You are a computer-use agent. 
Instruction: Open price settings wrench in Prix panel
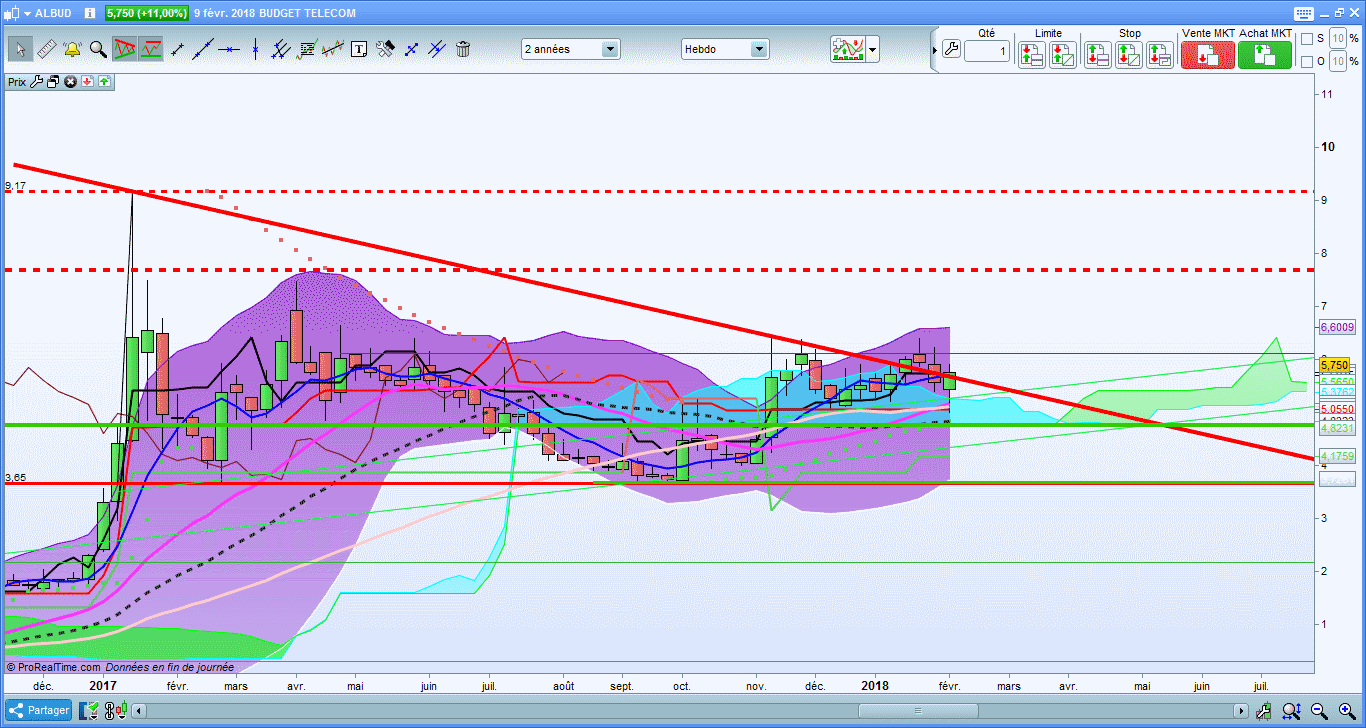[x=37, y=82]
